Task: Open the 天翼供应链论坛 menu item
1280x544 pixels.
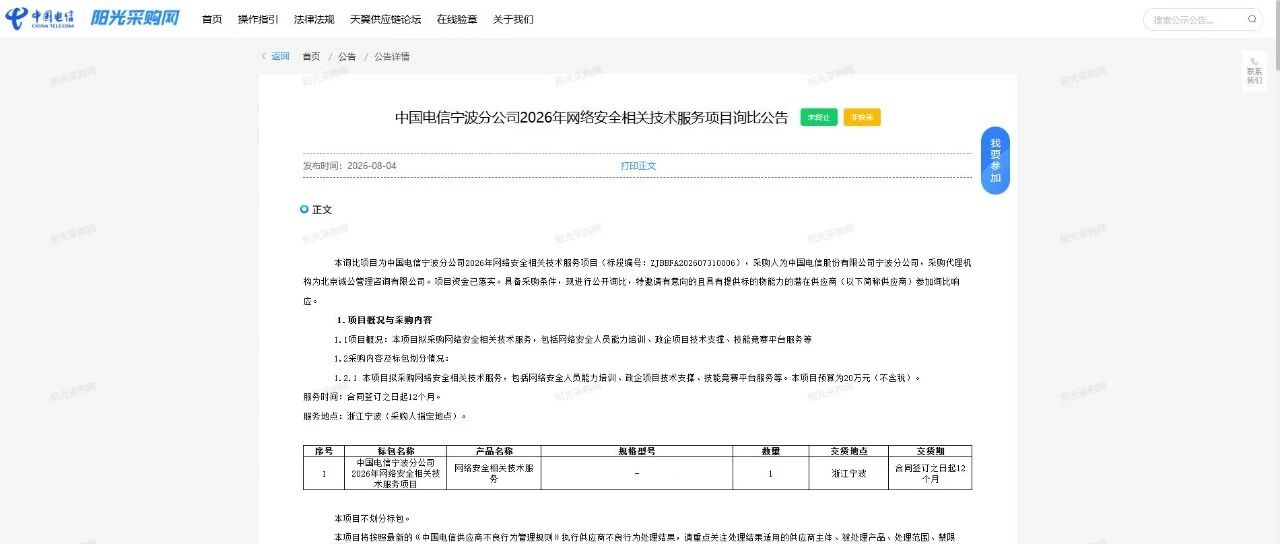Action: click(x=385, y=19)
